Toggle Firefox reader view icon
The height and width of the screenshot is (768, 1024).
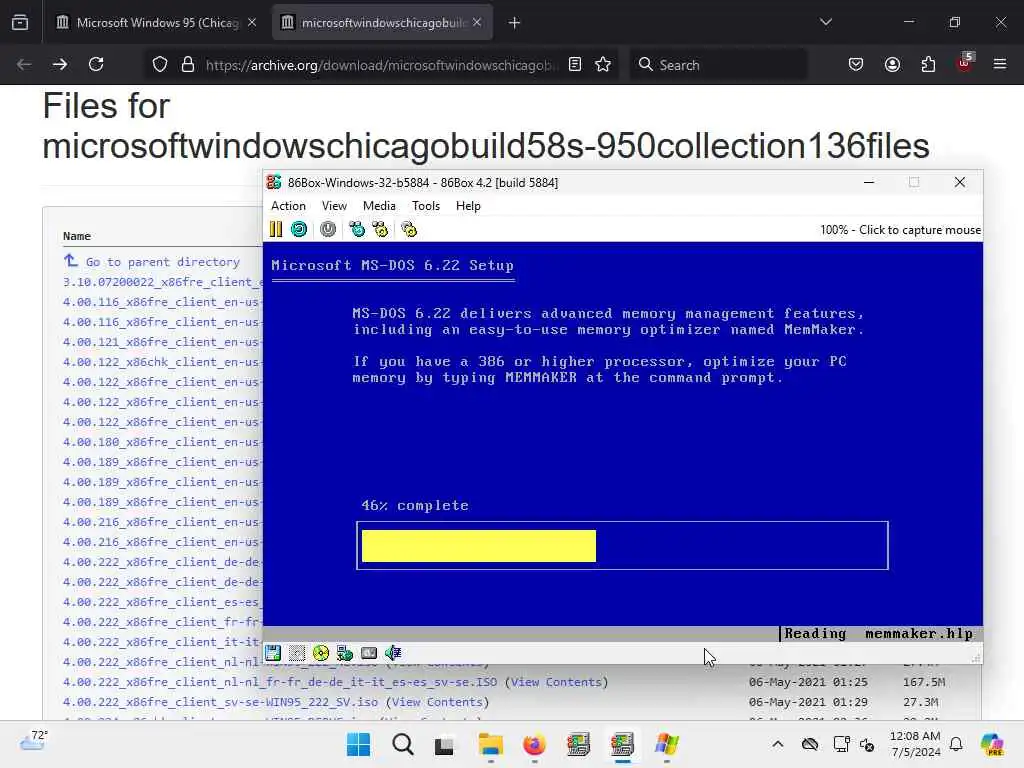coord(575,64)
